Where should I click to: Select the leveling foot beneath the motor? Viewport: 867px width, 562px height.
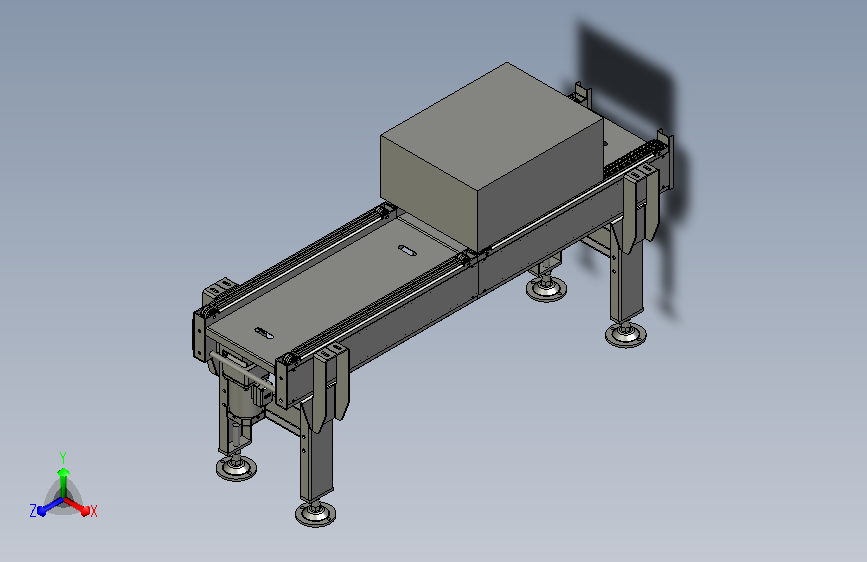[236, 468]
